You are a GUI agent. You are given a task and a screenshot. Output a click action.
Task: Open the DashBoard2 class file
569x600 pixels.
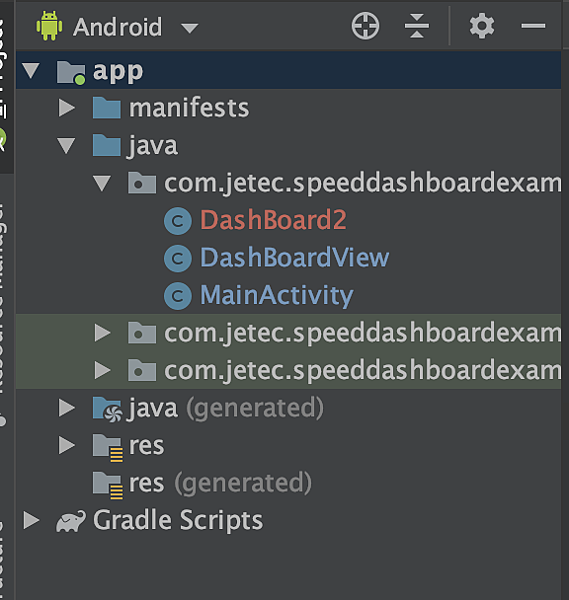click(x=273, y=220)
